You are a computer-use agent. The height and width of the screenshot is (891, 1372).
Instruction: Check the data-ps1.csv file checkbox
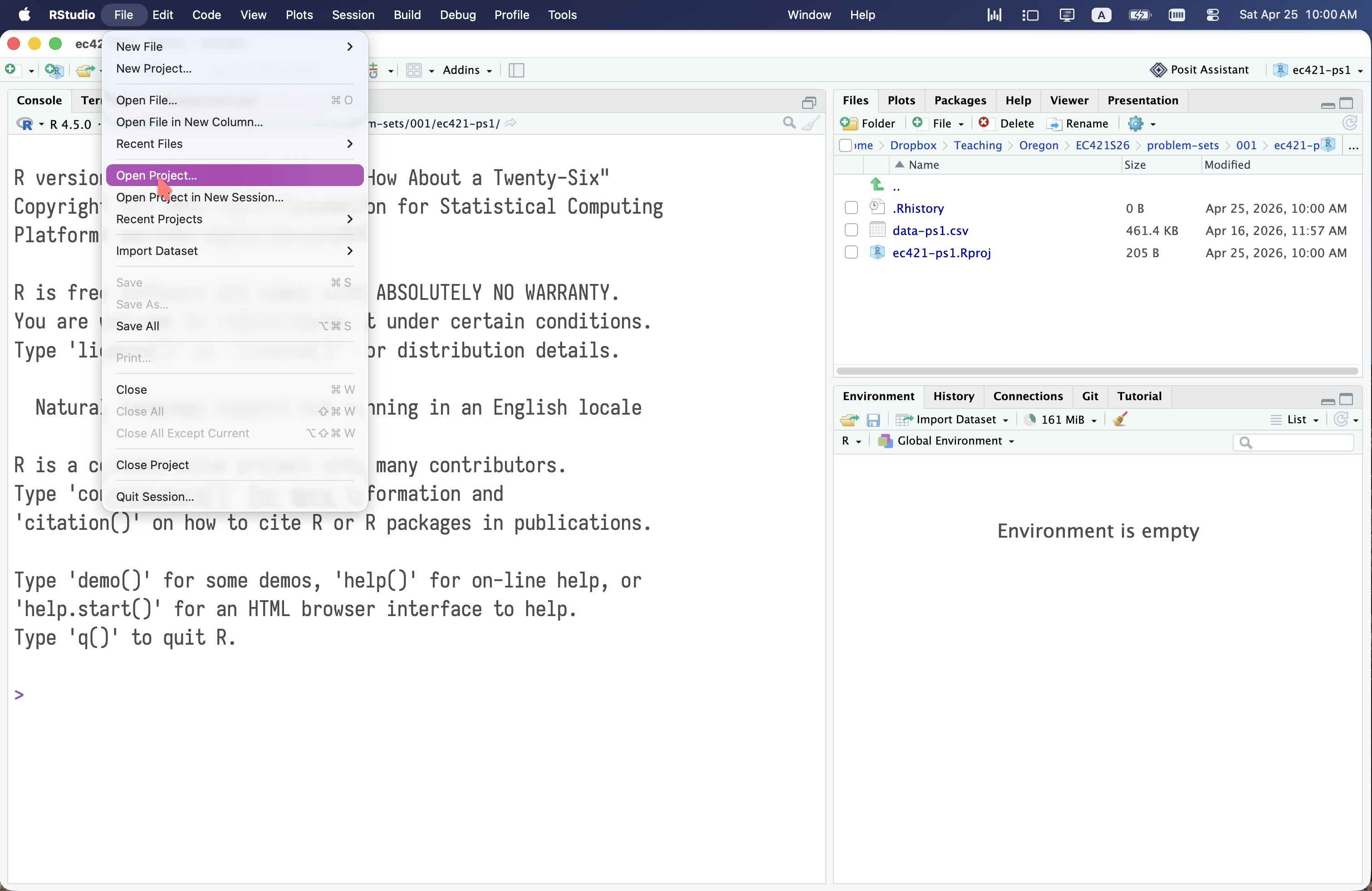click(851, 230)
